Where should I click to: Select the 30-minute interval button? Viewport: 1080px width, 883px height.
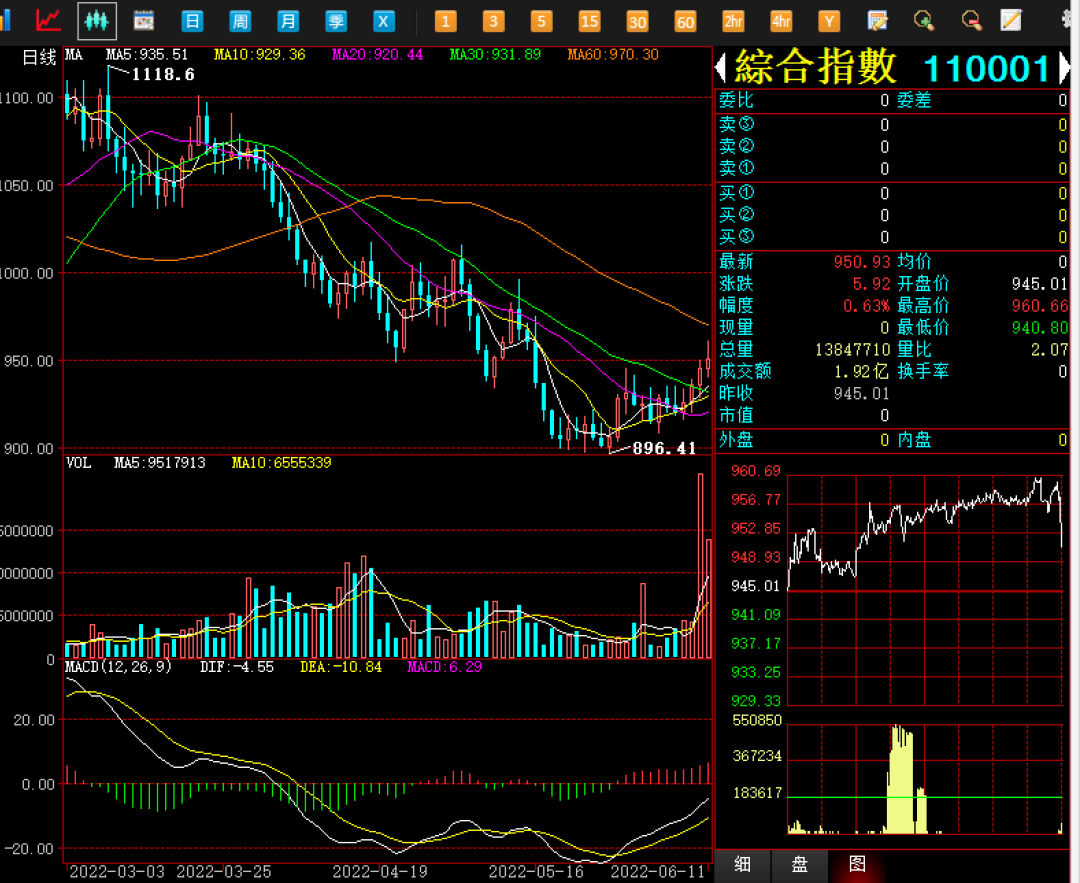637,21
